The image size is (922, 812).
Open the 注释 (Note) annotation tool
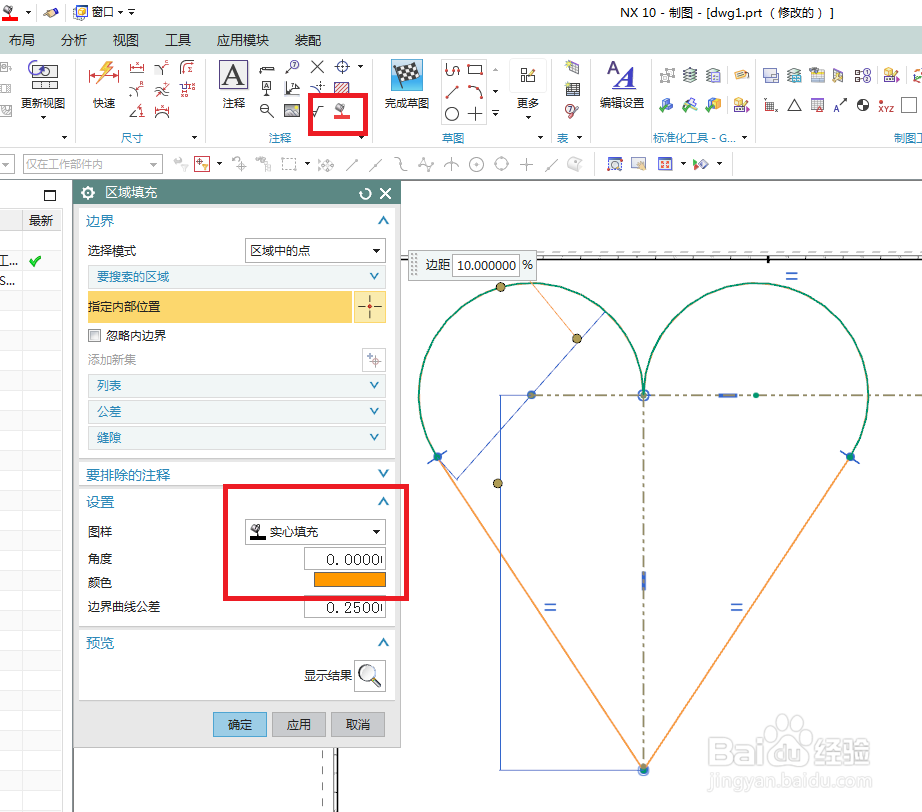[232, 75]
